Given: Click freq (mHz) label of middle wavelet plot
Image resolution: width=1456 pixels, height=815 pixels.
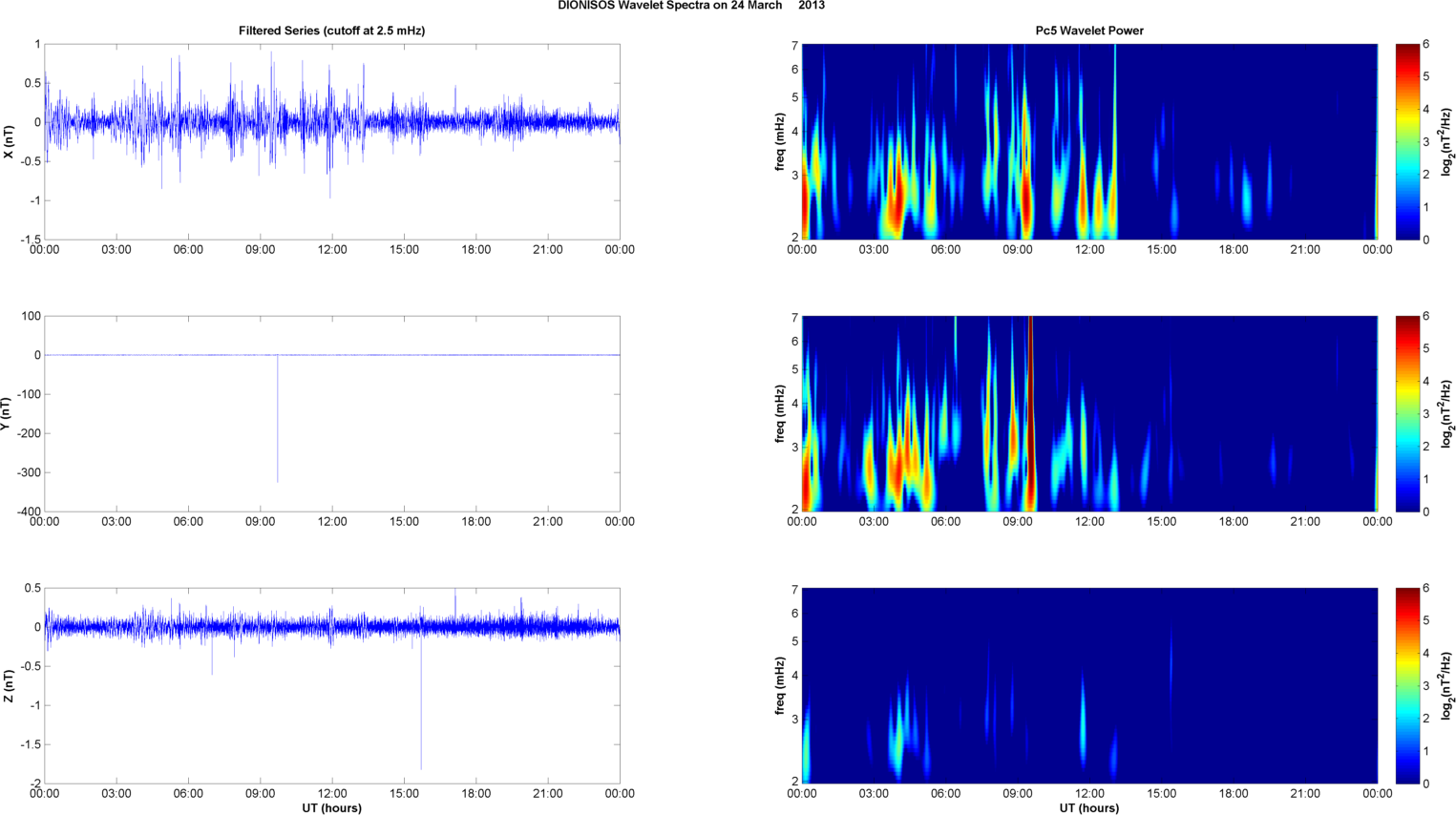Looking at the screenshot, I should pyautogui.click(x=780, y=414).
